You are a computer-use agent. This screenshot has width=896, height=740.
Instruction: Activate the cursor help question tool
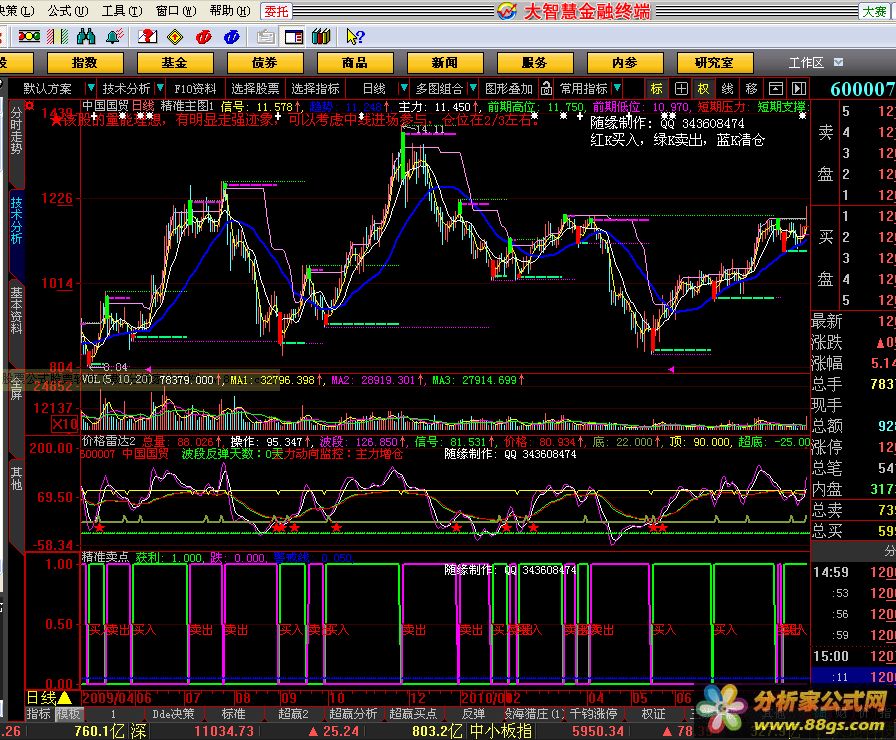click(355, 37)
